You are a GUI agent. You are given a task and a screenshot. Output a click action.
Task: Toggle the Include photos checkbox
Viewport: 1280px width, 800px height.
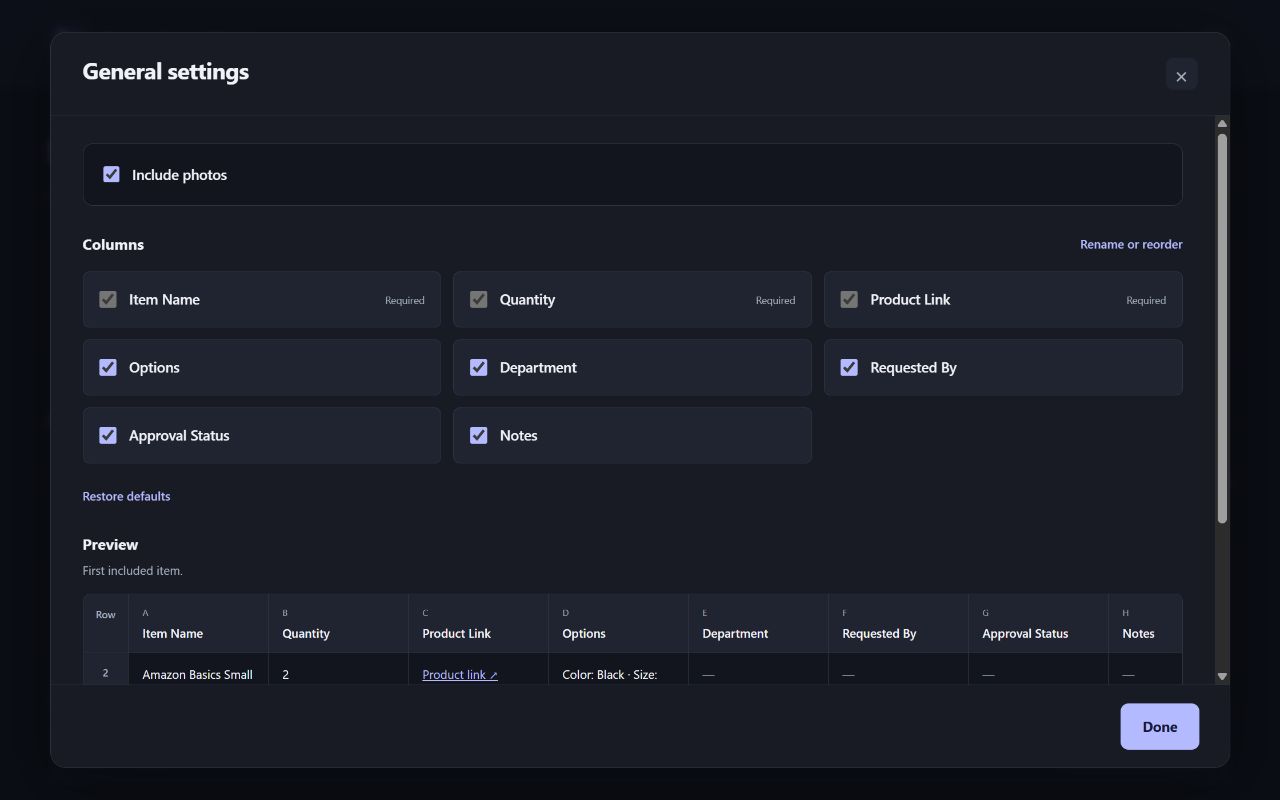pyautogui.click(x=112, y=174)
